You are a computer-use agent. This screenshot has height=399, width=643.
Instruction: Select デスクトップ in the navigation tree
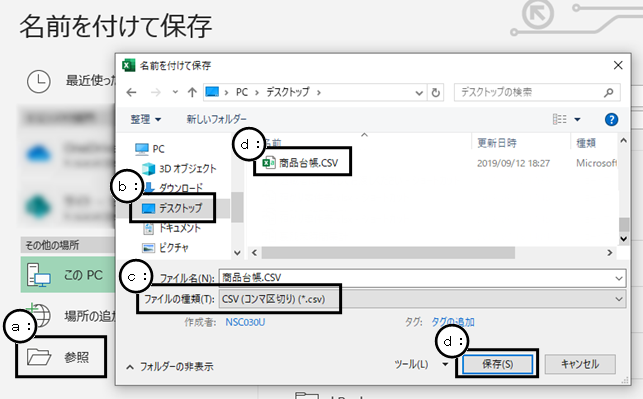click(172, 208)
